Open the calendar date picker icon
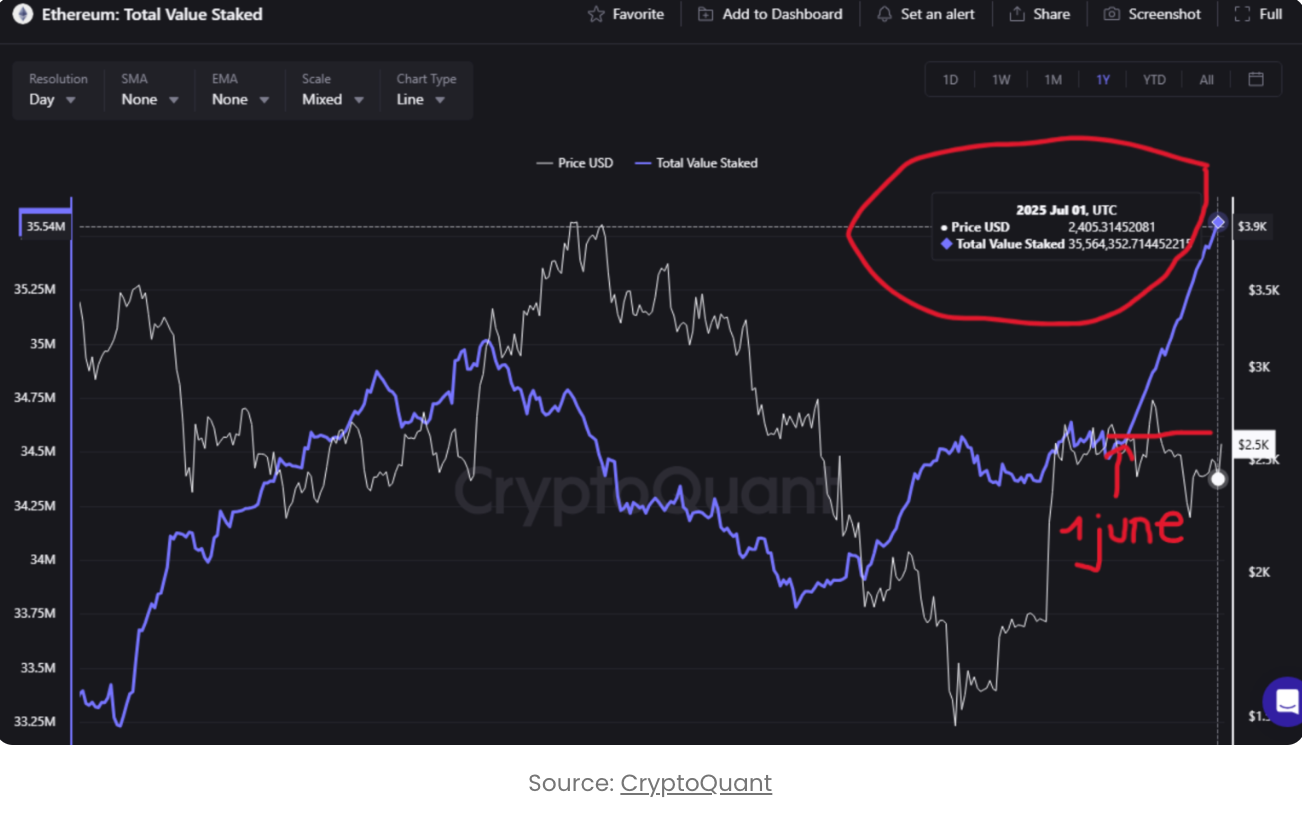Image resolution: width=1302 pixels, height=818 pixels. click(1256, 79)
